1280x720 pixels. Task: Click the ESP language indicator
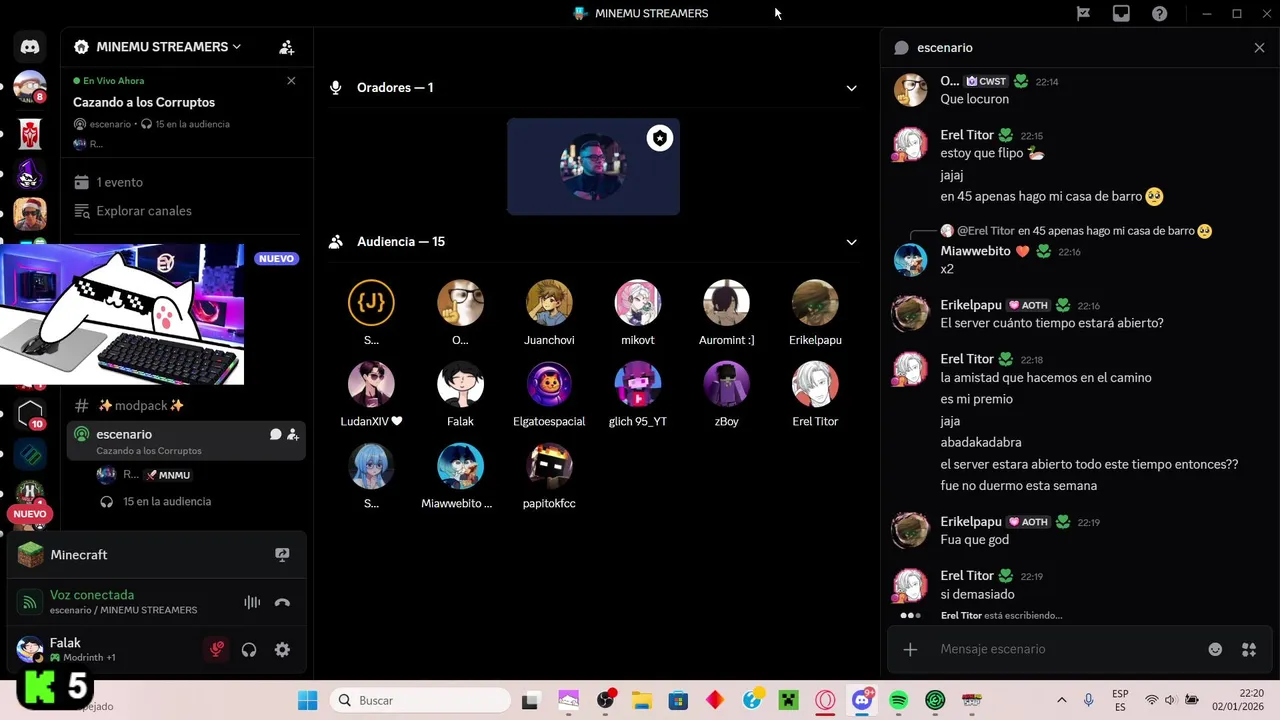(1120, 700)
